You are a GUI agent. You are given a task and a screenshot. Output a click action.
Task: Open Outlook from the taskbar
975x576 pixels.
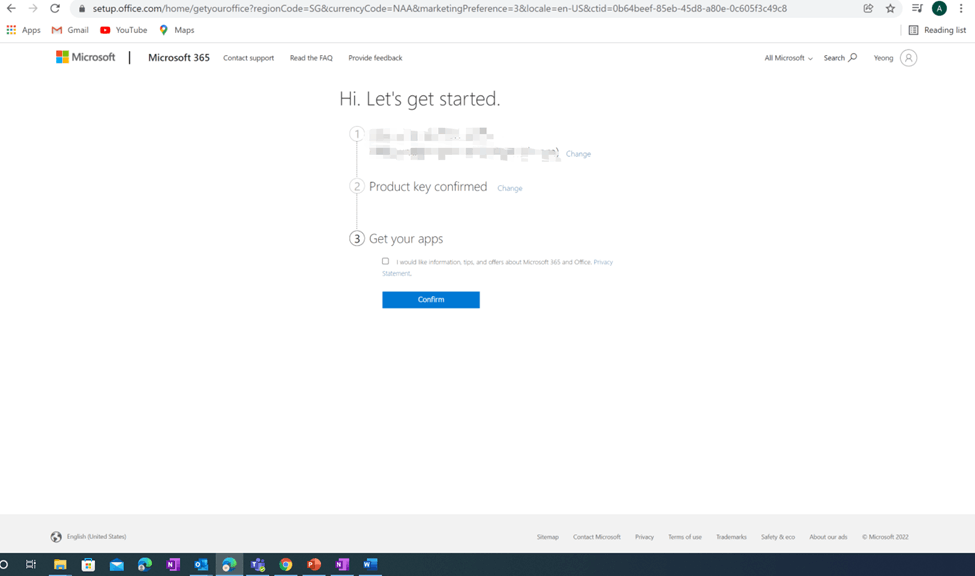pyautogui.click(x=201, y=565)
